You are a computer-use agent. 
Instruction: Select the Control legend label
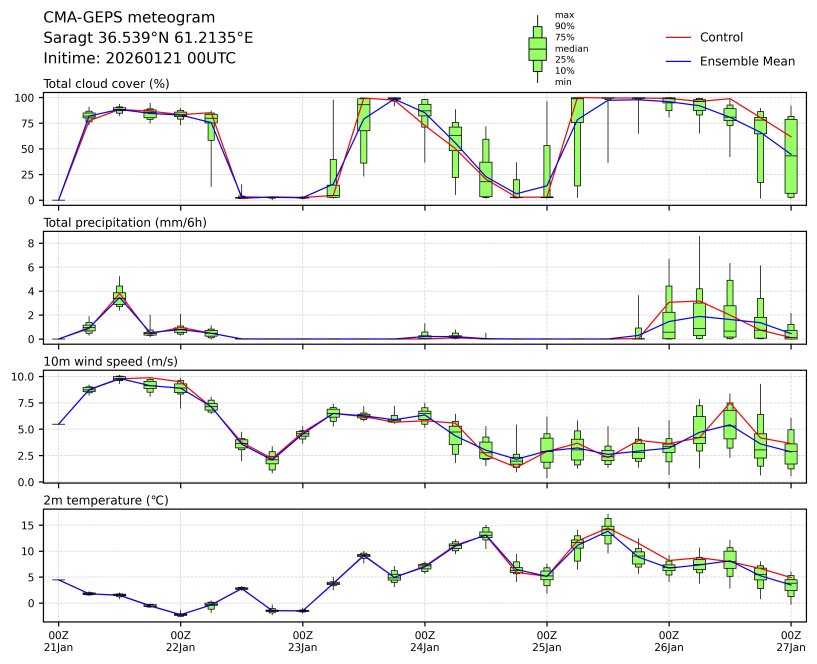coord(721,37)
